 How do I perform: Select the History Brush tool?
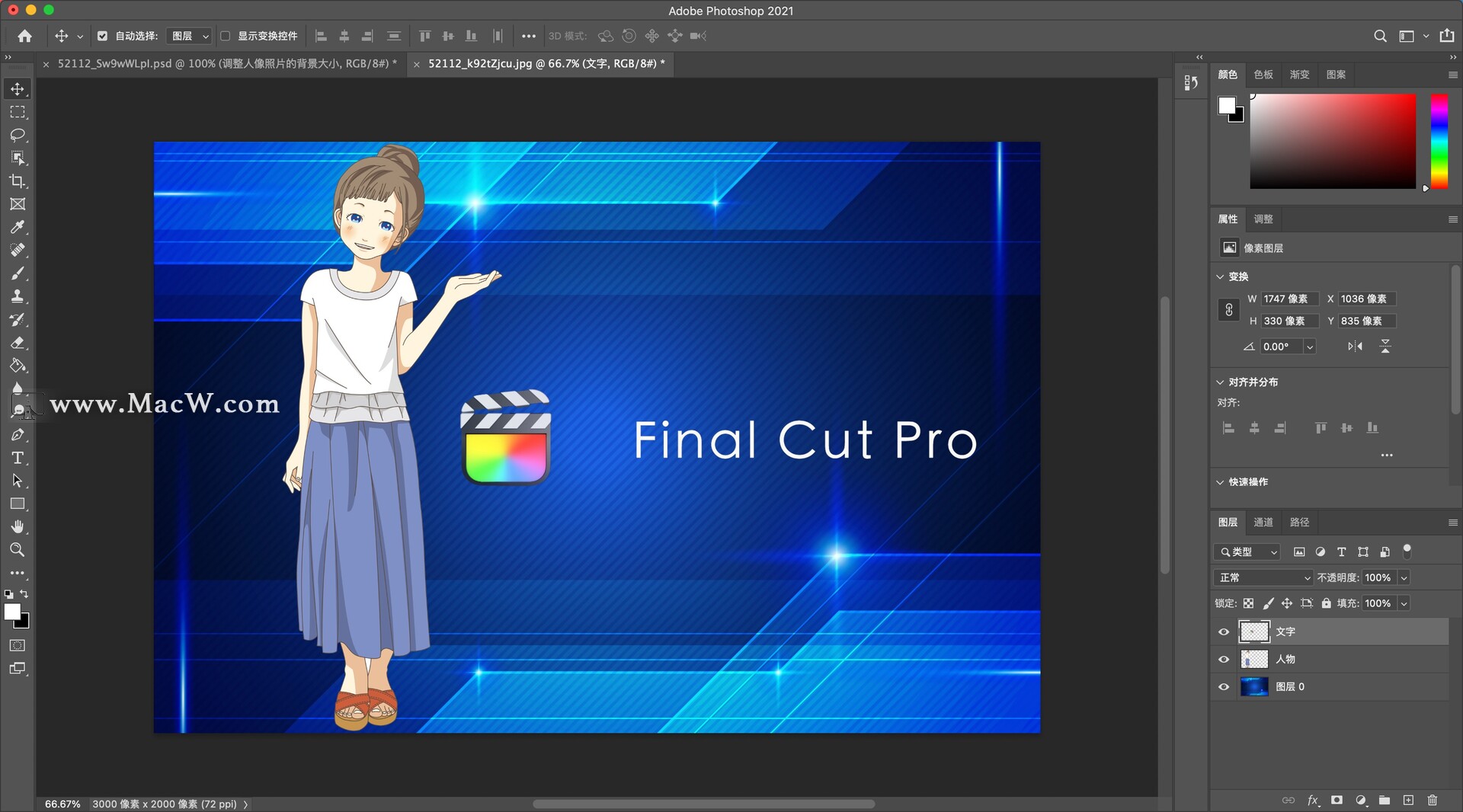(x=18, y=319)
